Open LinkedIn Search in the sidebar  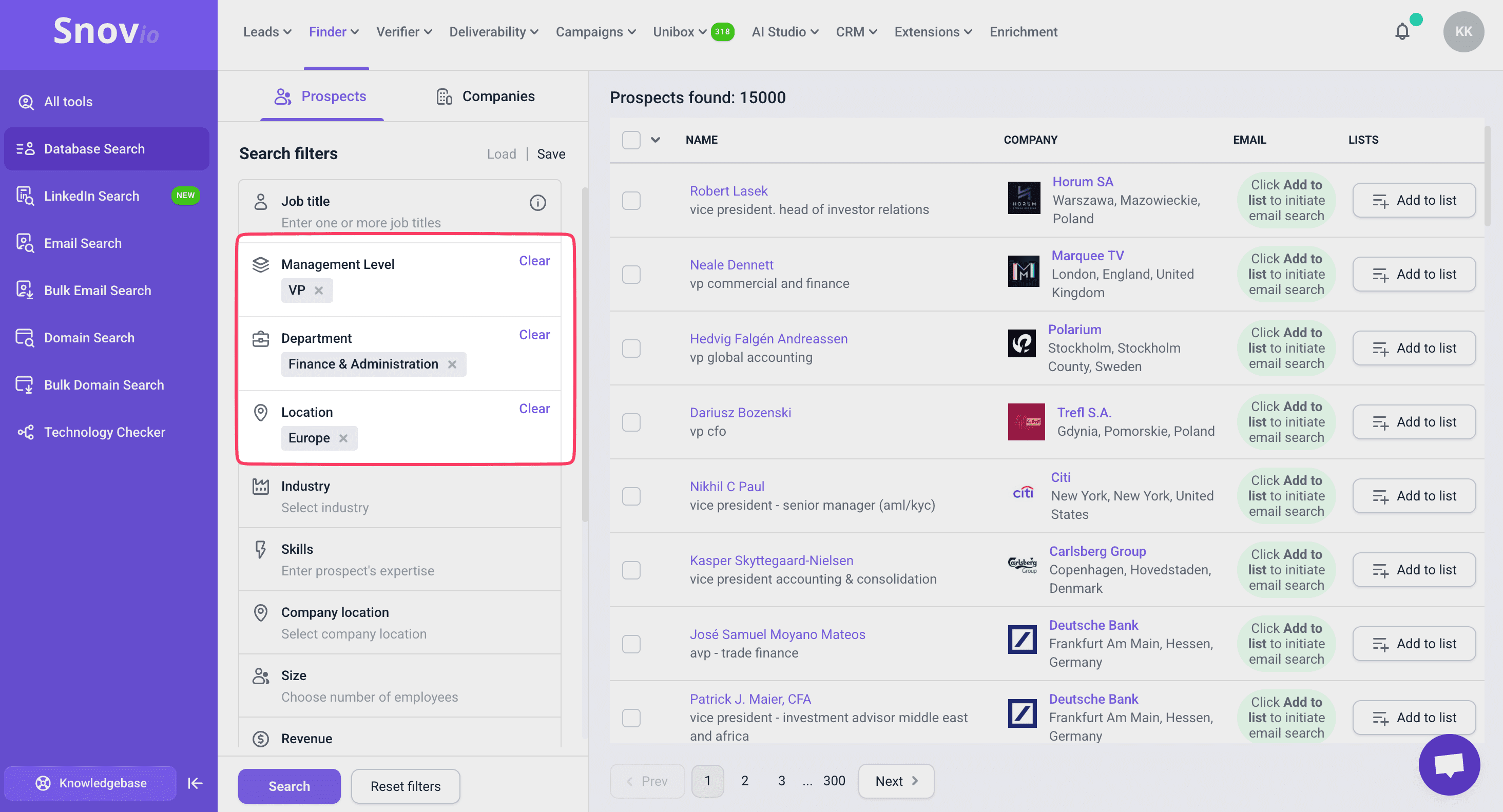tap(91, 196)
